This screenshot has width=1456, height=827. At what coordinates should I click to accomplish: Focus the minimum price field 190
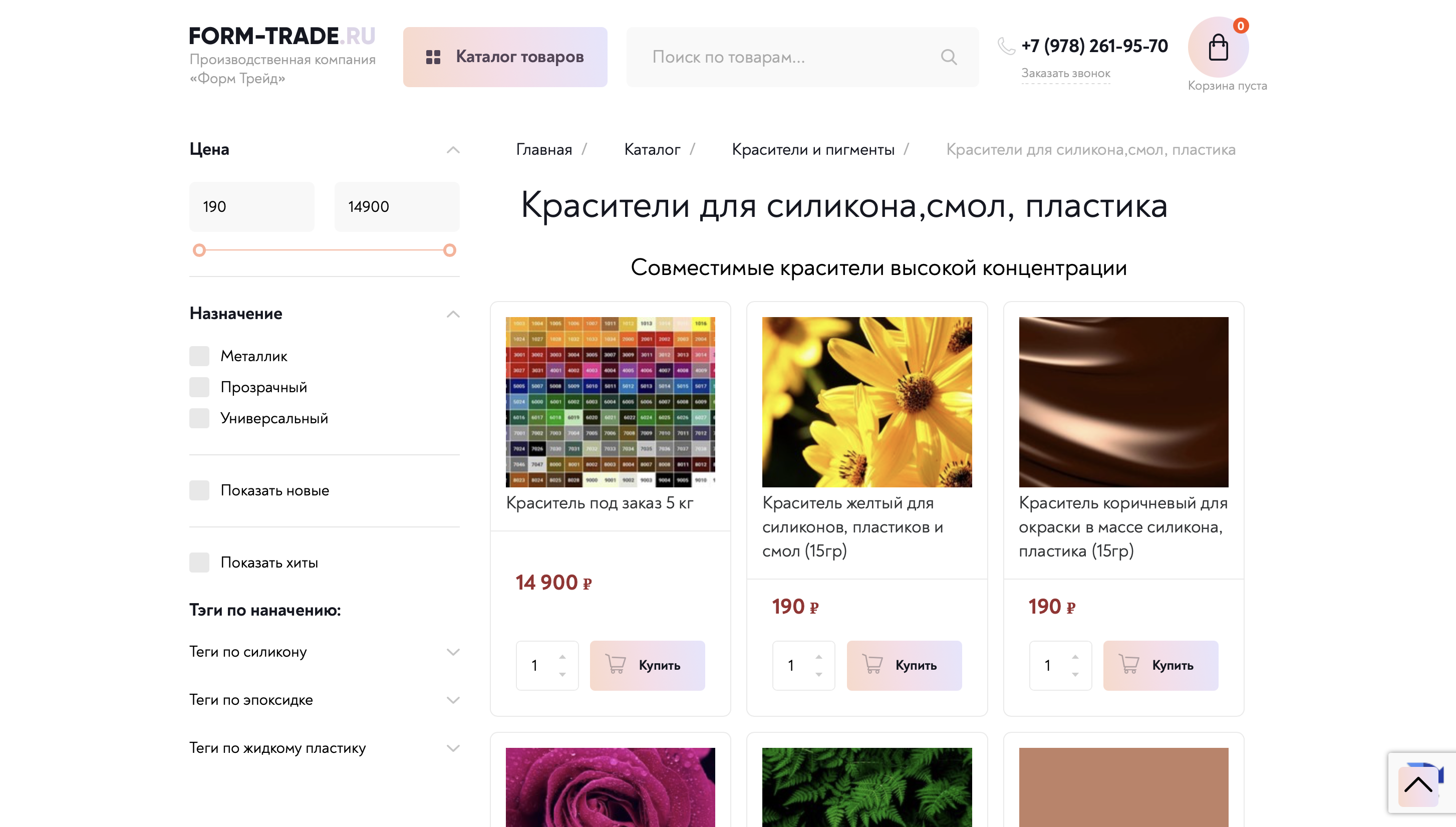point(251,207)
